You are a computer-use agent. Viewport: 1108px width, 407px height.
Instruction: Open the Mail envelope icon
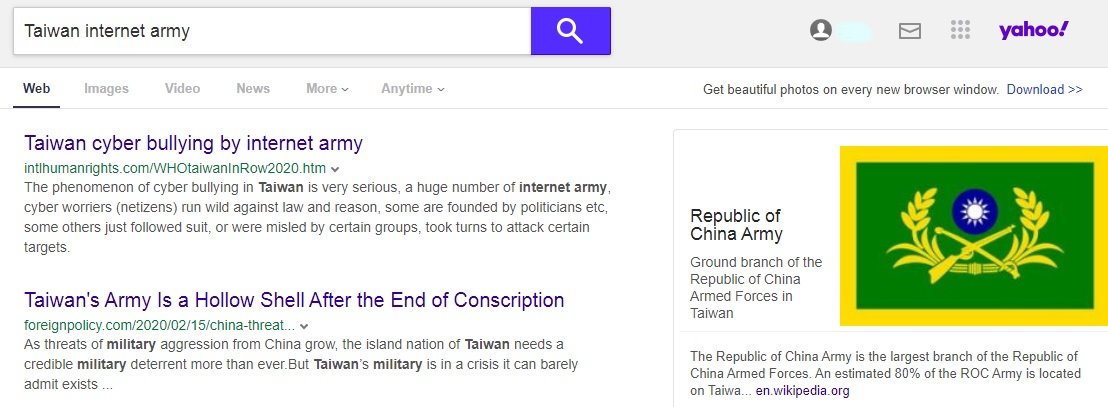909,31
